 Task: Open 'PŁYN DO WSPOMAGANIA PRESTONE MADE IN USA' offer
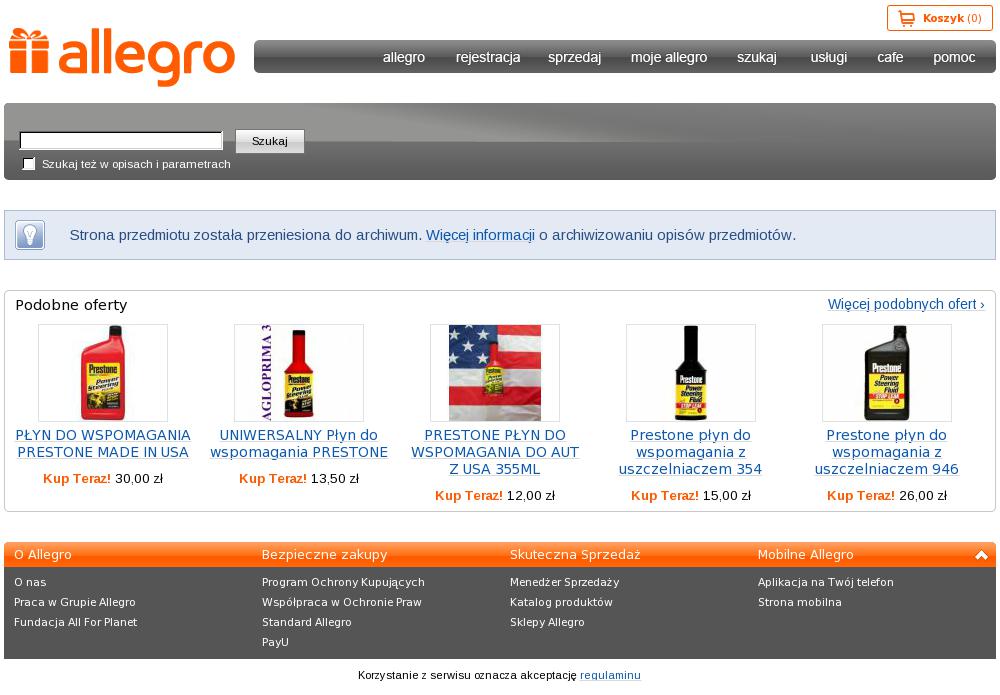(103, 444)
